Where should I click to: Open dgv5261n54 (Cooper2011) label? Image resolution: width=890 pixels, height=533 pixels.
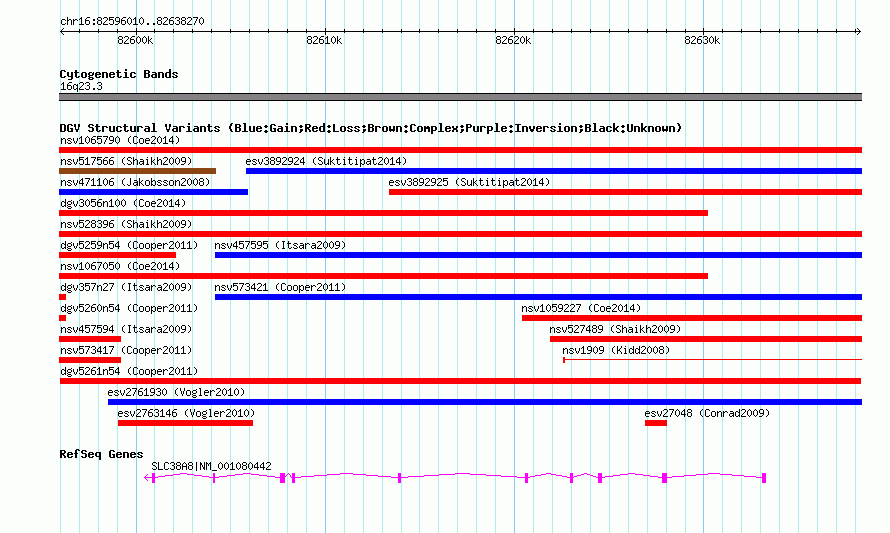click(129, 371)
